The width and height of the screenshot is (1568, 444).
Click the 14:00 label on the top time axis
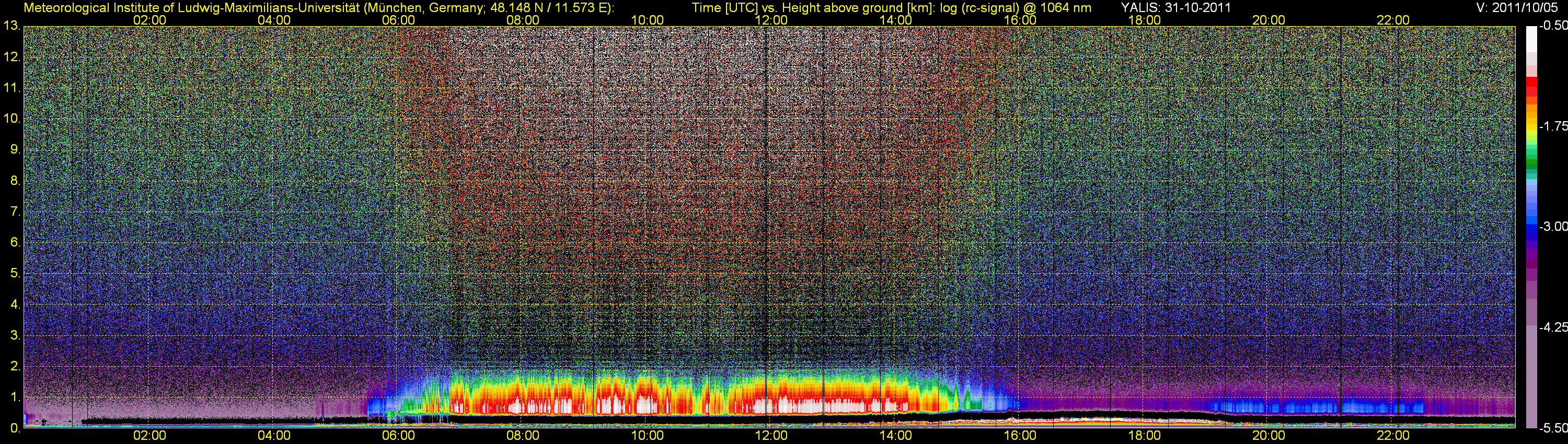click(x=896, y=20)
